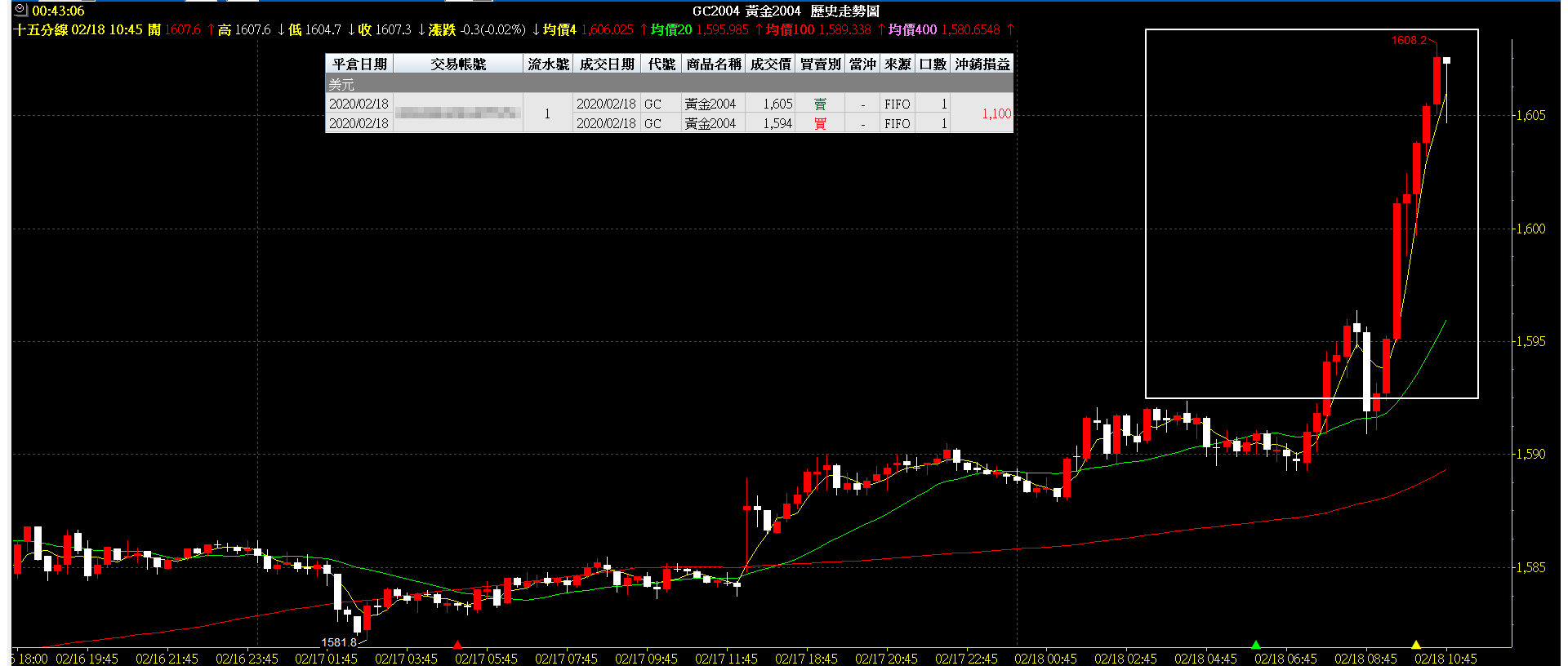1568x666 pixels.
Task: Click the serial number cell showing 1
Action: (547, 113)
